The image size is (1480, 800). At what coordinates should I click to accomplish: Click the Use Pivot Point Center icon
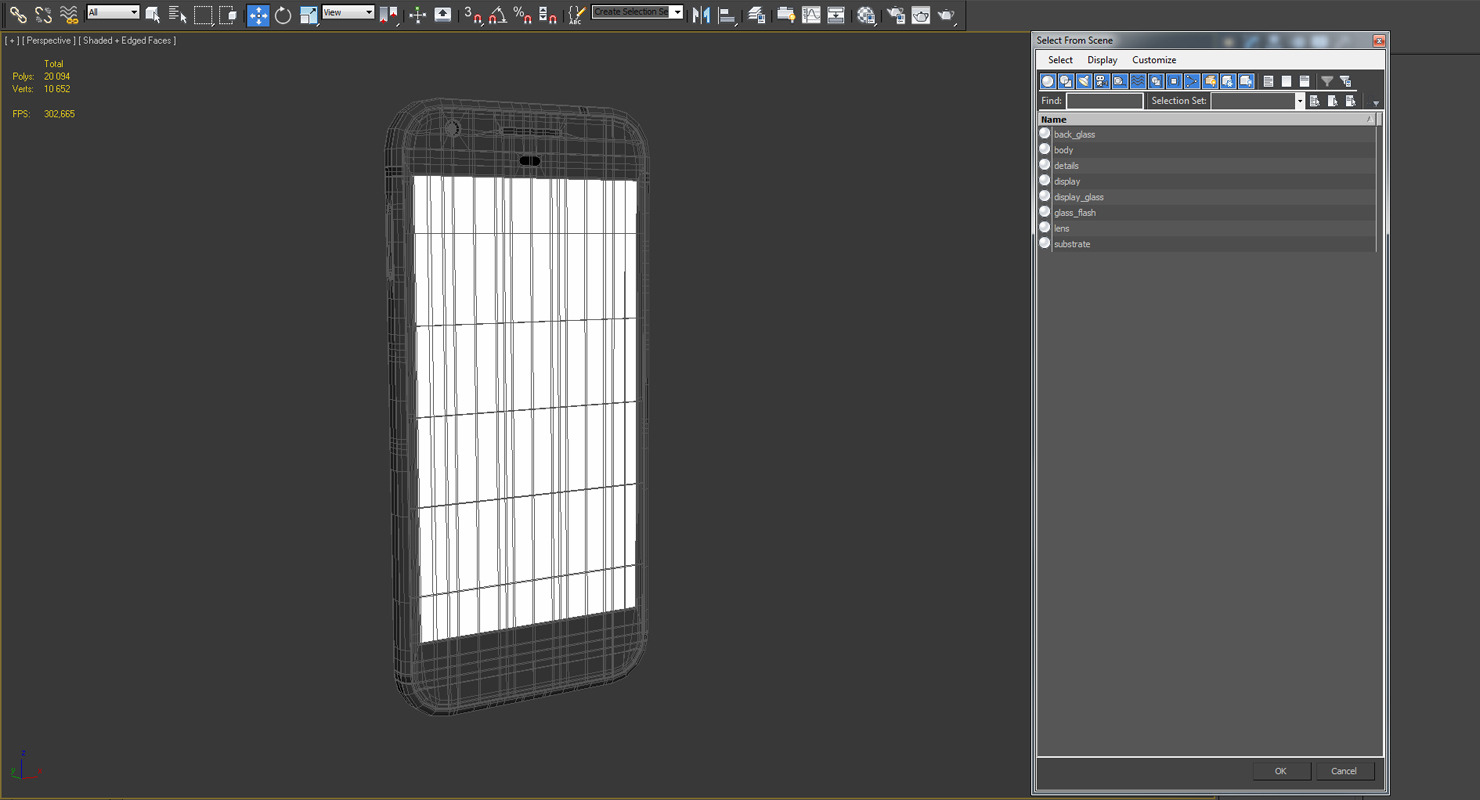click(x=388, y=15)
